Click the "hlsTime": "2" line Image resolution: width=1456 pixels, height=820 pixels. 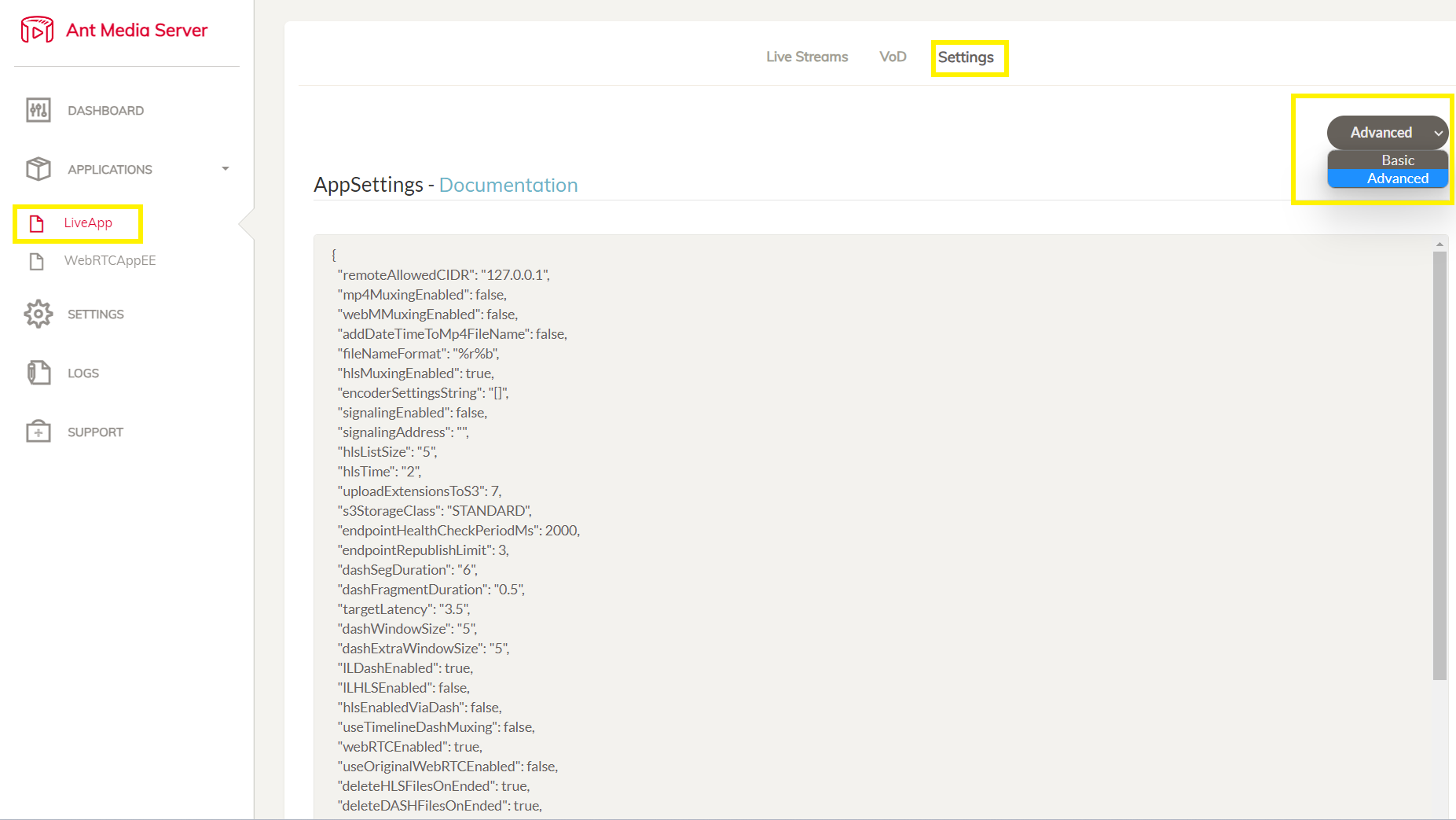tap(379, 472)
